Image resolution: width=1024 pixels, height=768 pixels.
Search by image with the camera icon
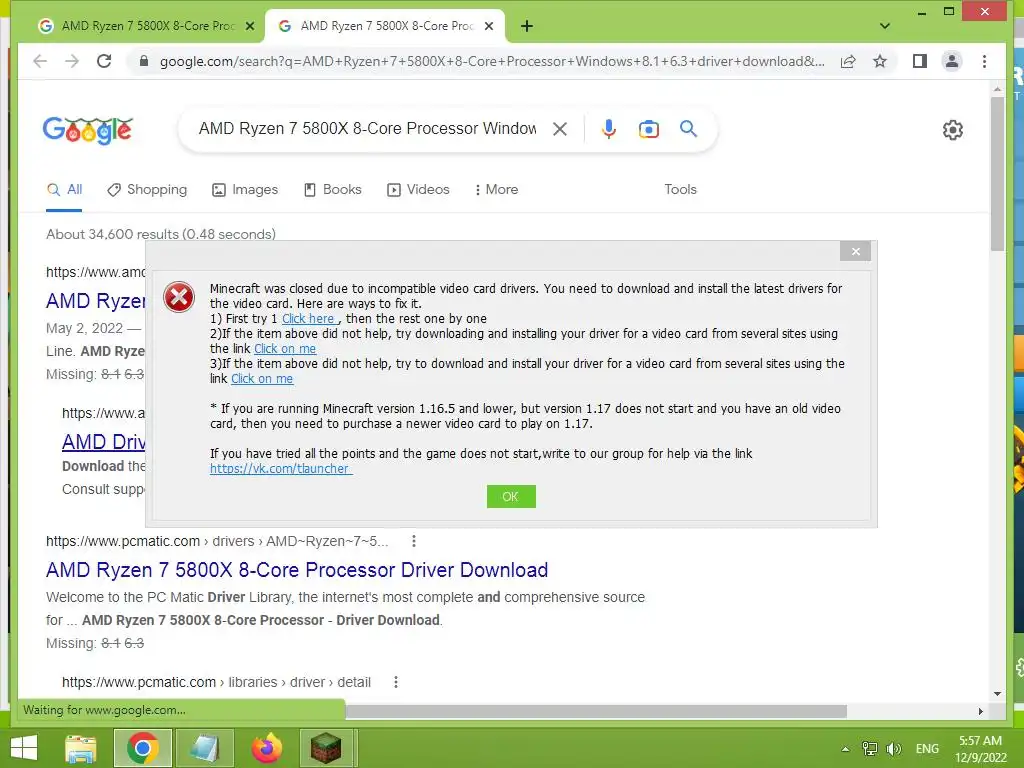[x=648, y=129]
